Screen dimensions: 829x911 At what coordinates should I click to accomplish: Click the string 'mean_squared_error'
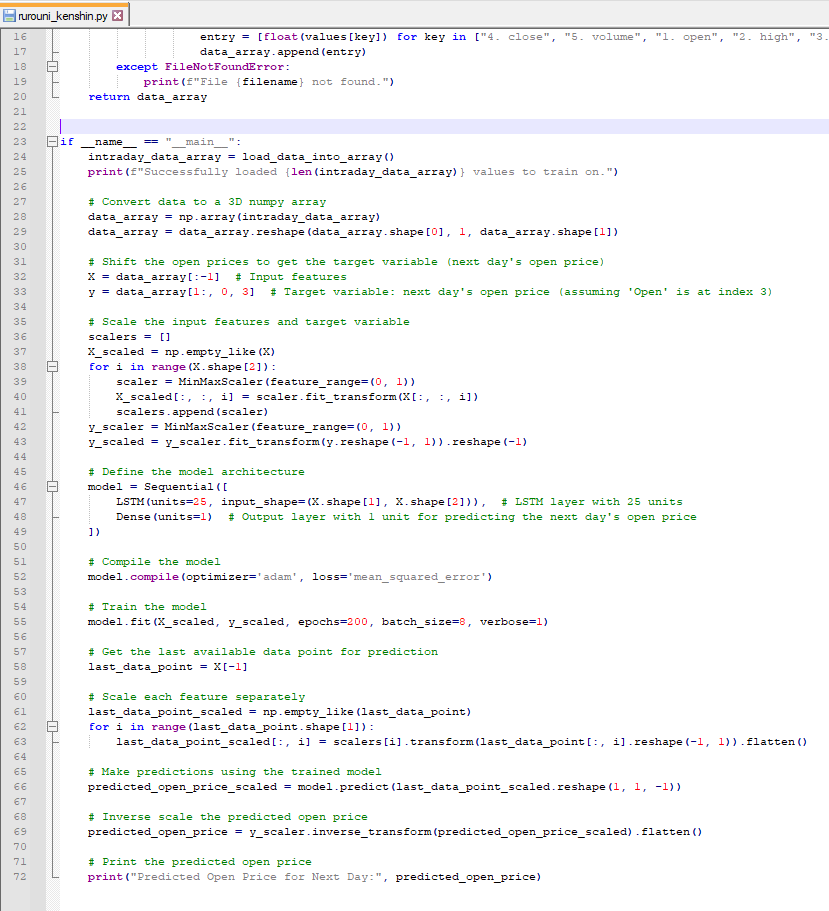click(x=417, y=577)
